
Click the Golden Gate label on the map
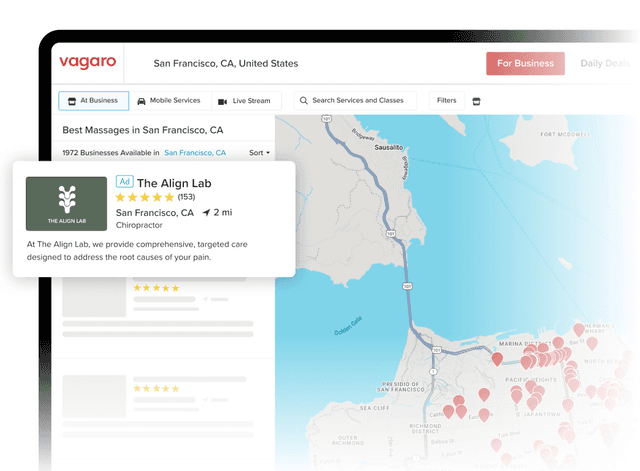(x=348, y=326)
